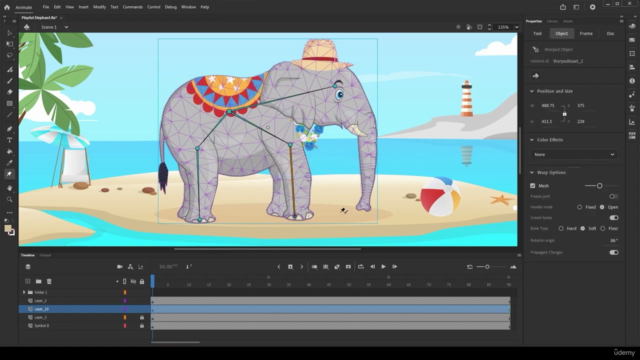This screenshot has width=640, height=360.
Task: Click the Center Stage icon
Action: click(458, 27)
